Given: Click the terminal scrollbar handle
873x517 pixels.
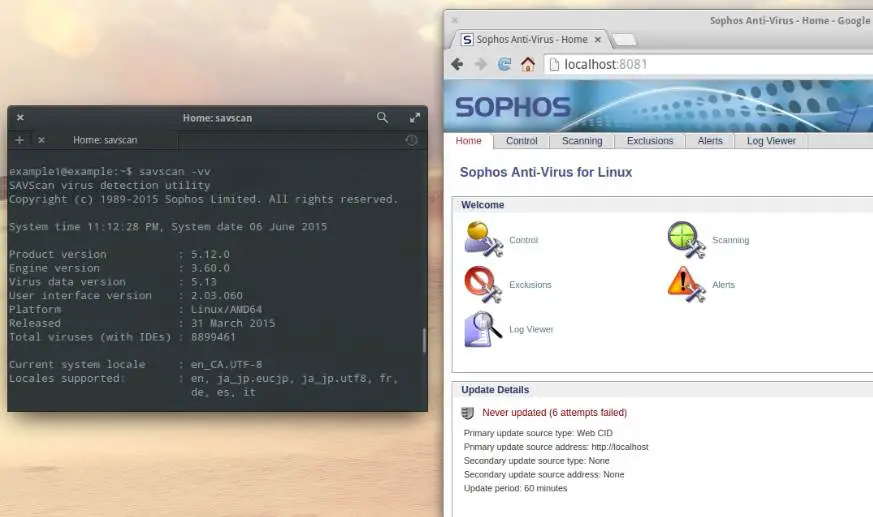Looking at the screenshot, I should pyautogui.click(x=424, y=340).
